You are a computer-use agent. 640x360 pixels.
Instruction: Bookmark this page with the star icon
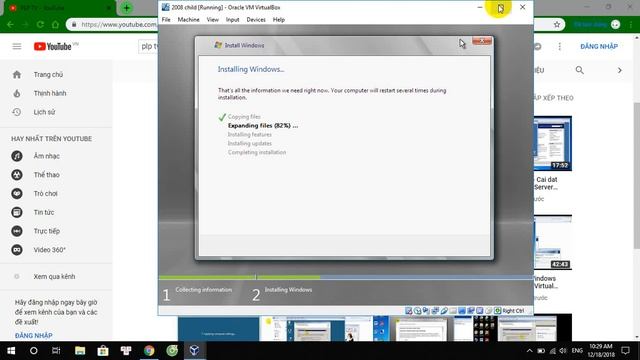coord(557,24)
